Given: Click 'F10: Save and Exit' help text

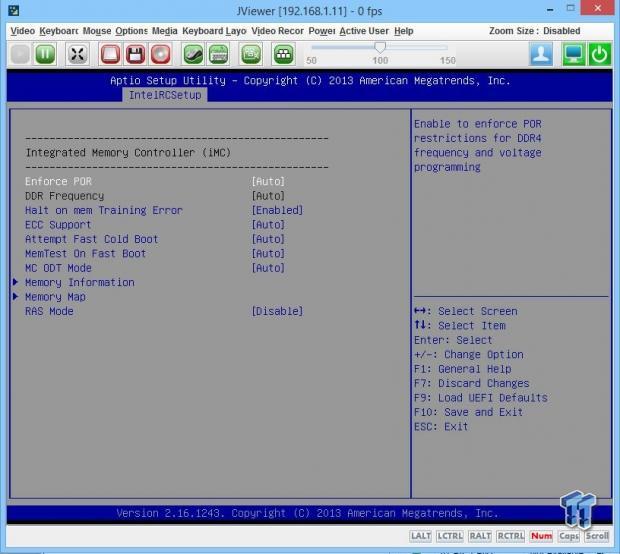Looking at the screenshot, I should [468, 412].
